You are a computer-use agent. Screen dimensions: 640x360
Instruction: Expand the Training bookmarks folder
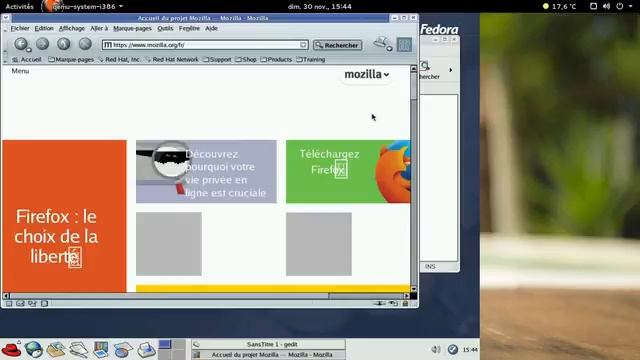tap(311, 60)
